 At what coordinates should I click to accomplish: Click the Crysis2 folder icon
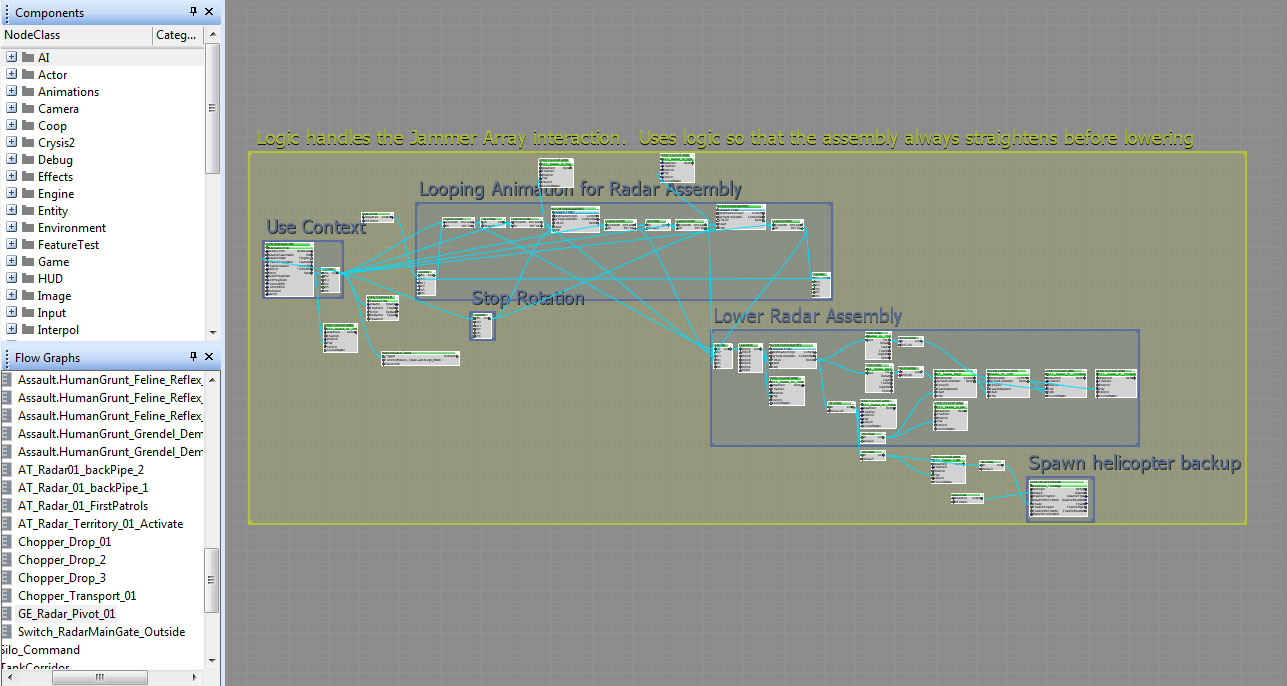pyautogui.click(x=28, y=143)
